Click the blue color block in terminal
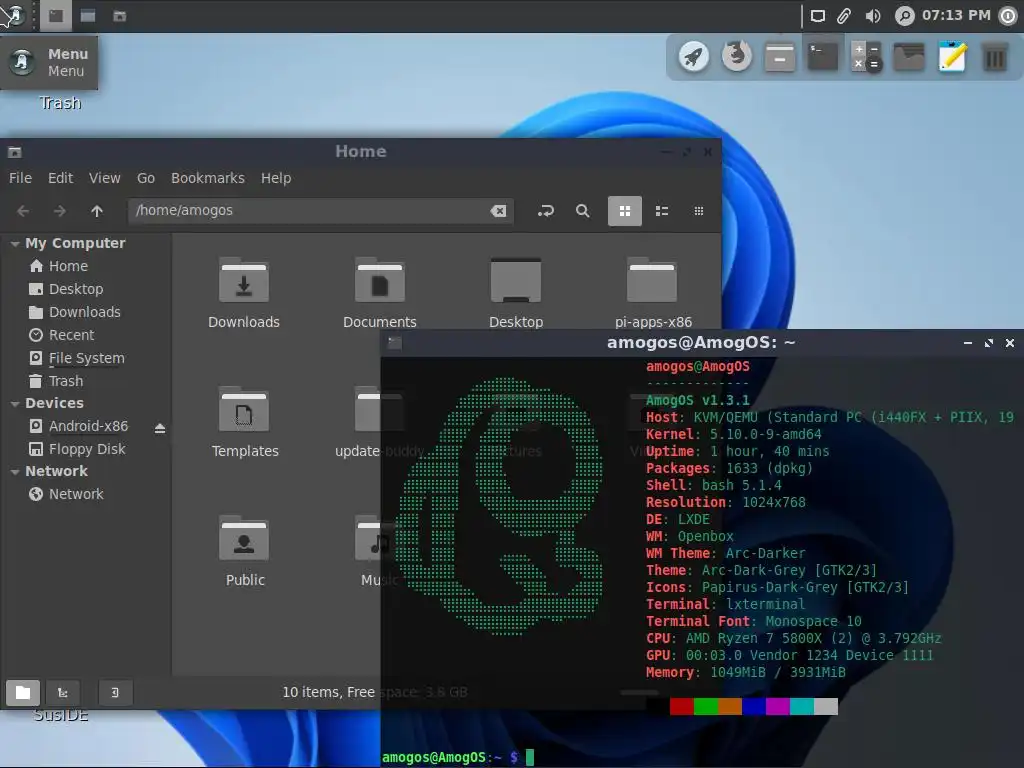Screen dimensions: 1024x768 click(x=754, y=706)
